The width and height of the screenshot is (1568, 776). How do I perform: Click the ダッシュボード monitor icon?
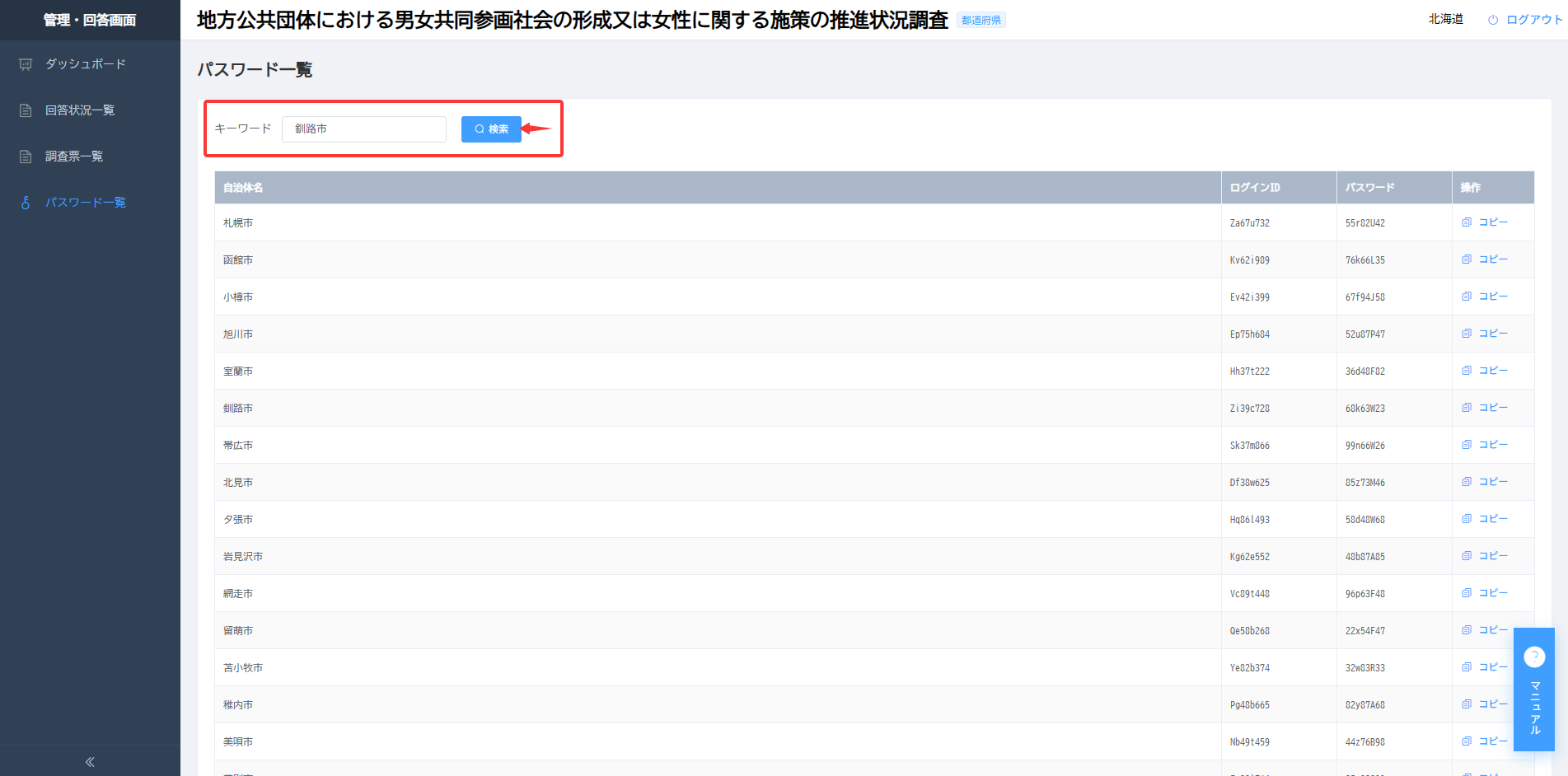pyautogui.click(x=26, y=64)
